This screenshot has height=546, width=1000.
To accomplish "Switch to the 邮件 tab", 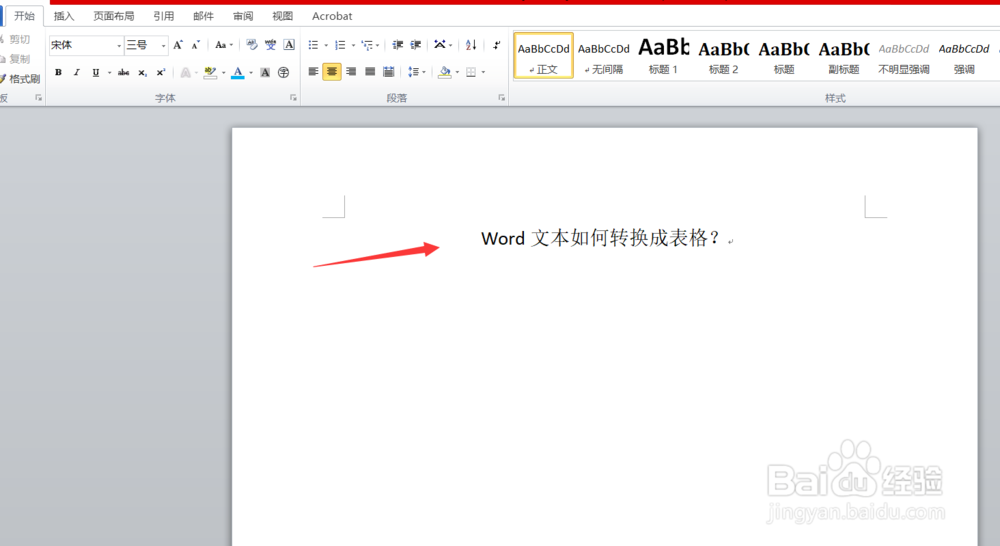I will click(203, 16).
